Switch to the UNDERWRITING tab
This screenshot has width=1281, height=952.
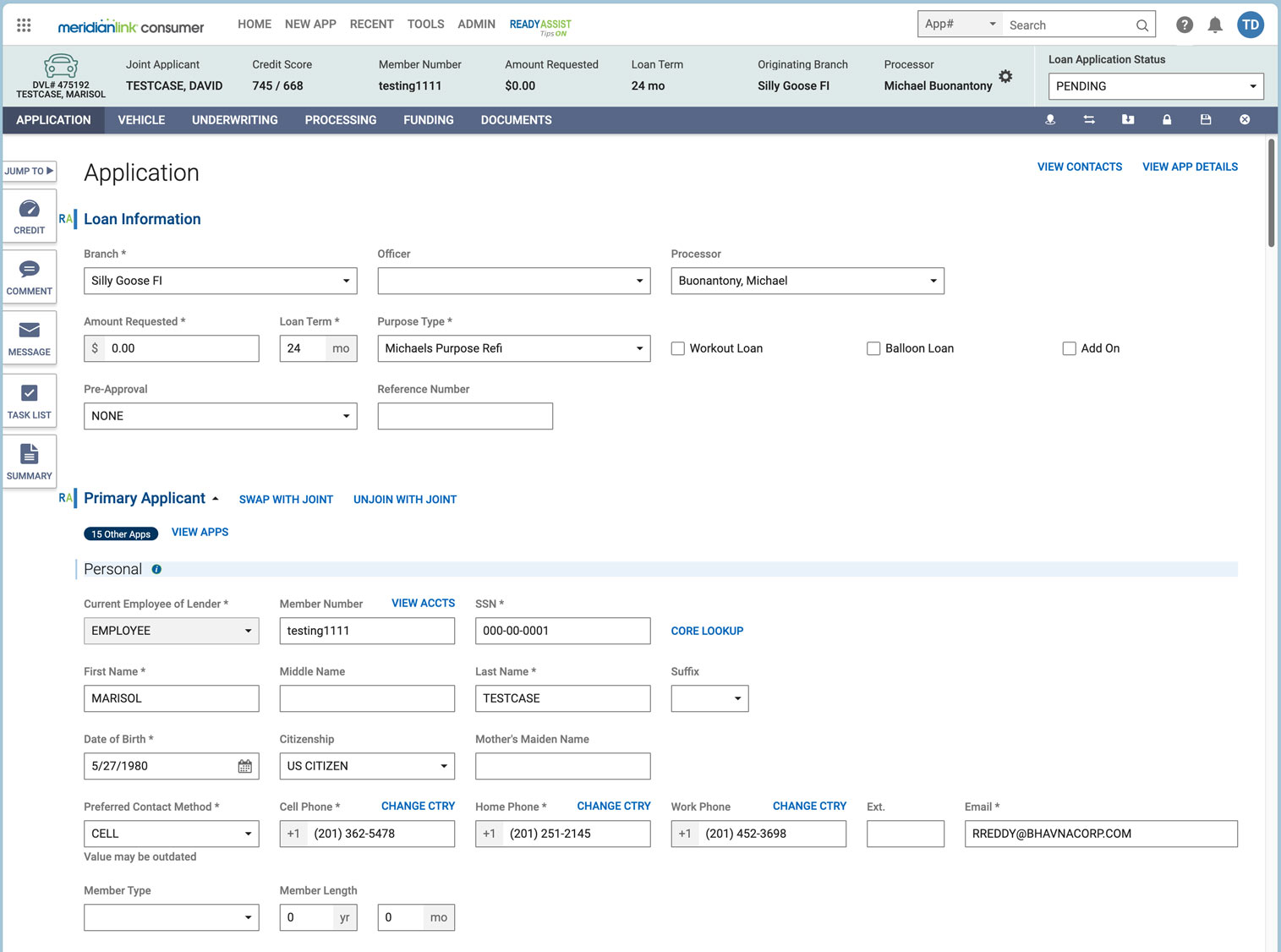[x=234, y=119]
